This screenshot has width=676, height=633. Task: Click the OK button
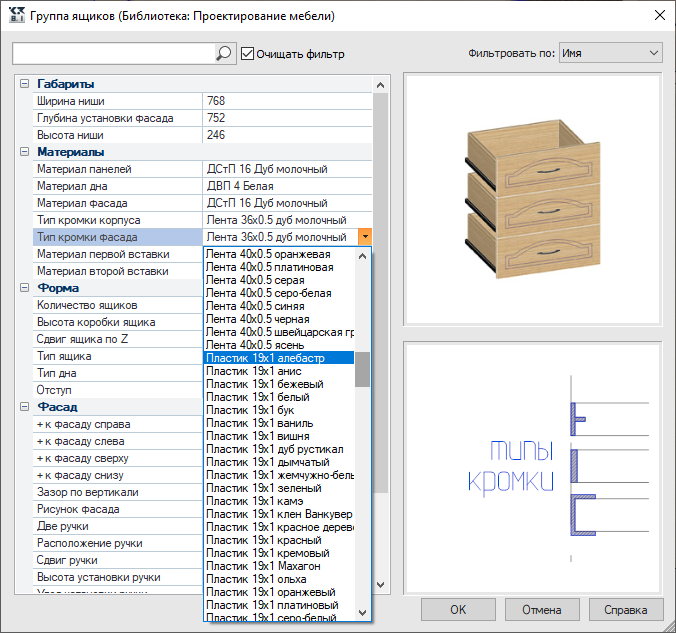458,609
